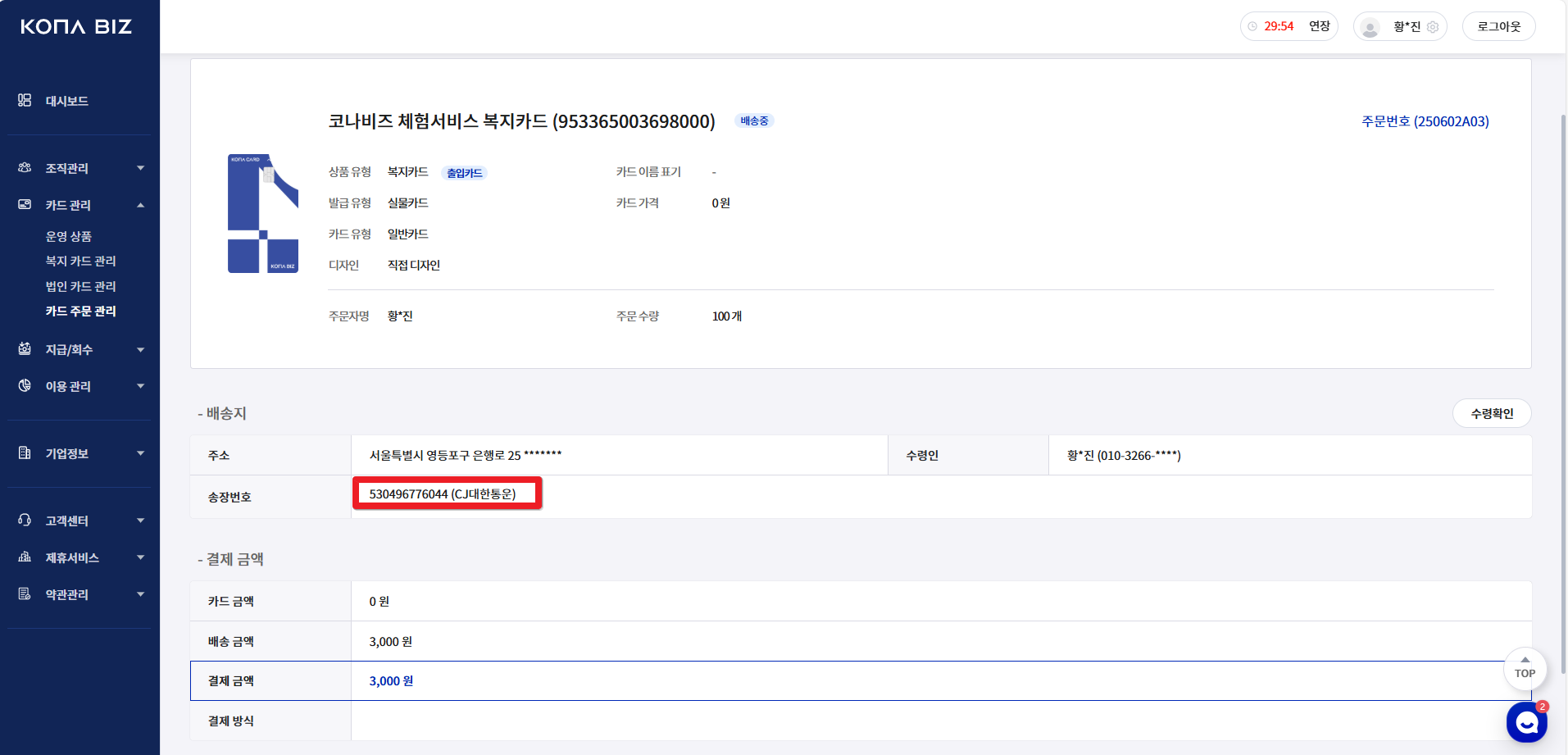Click the dashboard grid icon in sidebar

[x=25, y=100]
